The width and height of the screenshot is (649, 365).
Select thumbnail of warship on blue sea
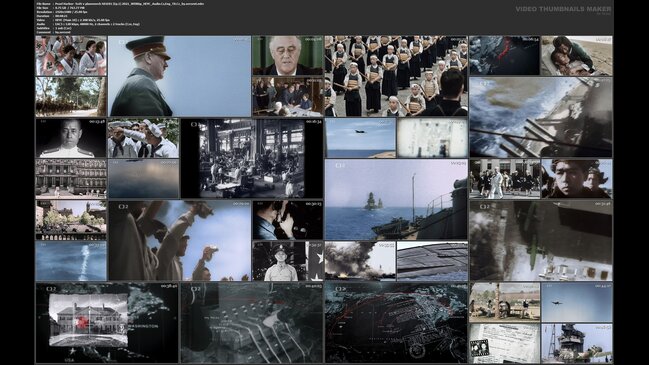[396, 199]
